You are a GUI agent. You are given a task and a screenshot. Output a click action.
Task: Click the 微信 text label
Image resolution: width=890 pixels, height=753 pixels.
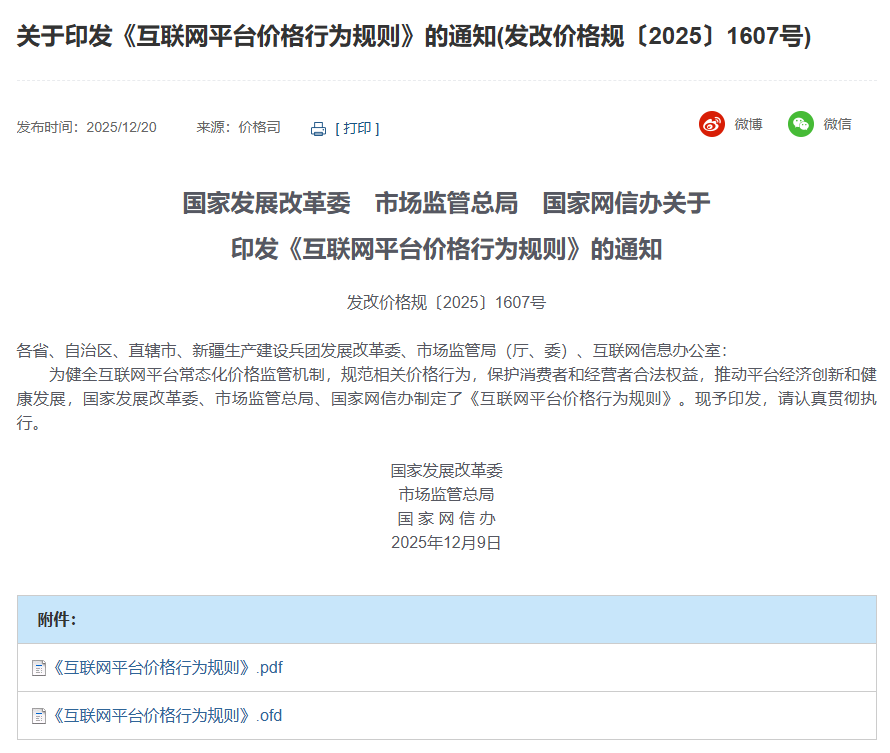click(x=837, y=124)
